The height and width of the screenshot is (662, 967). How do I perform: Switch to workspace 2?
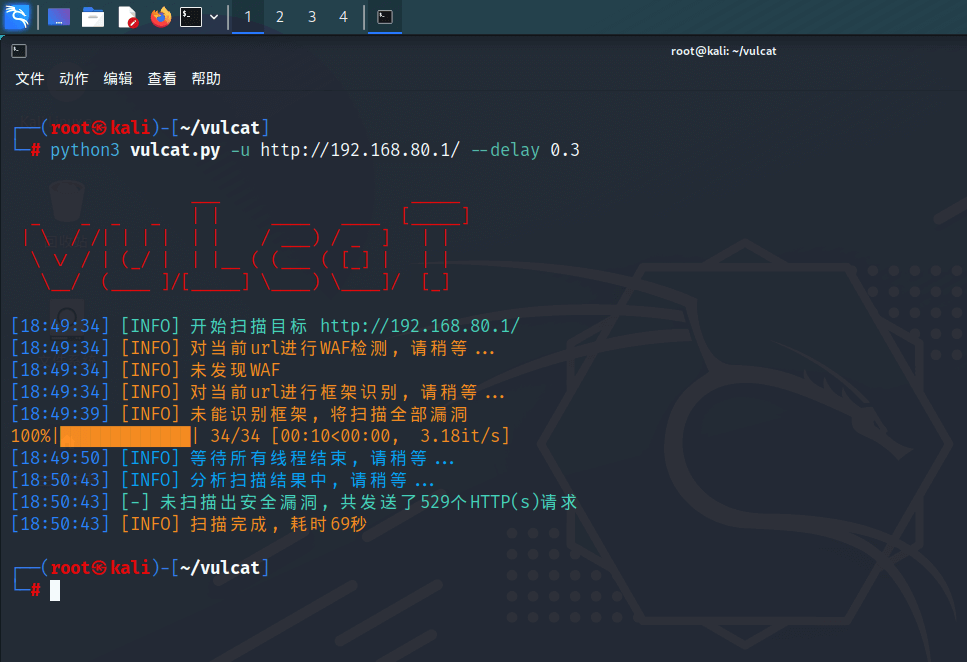280,17
